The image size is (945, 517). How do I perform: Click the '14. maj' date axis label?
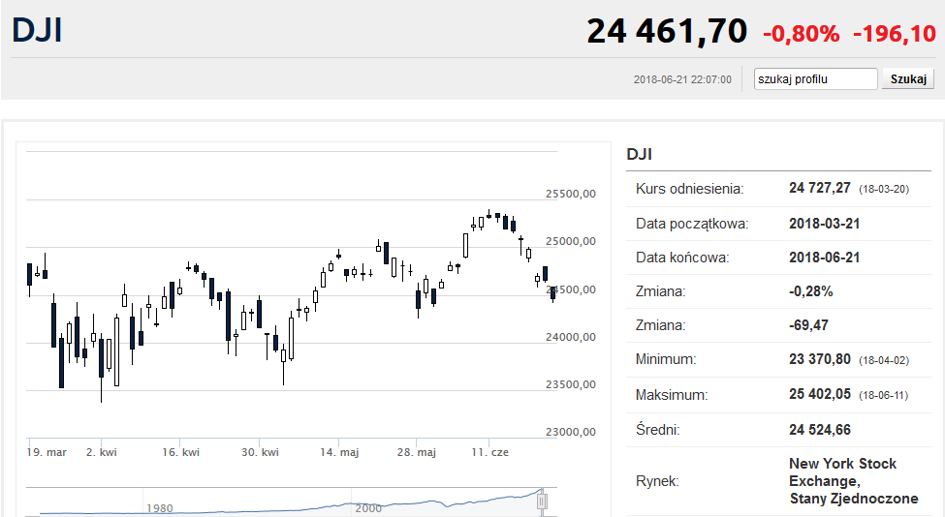click(339, 452)
